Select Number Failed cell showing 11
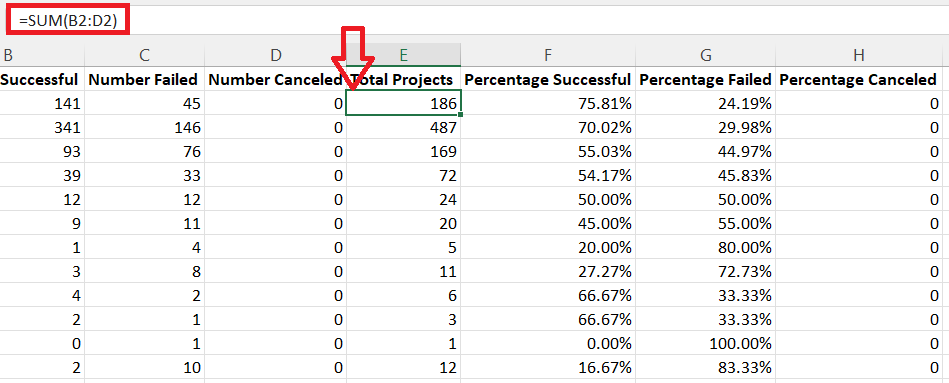This screenshot has width=949, height=383. coord(144,223)
